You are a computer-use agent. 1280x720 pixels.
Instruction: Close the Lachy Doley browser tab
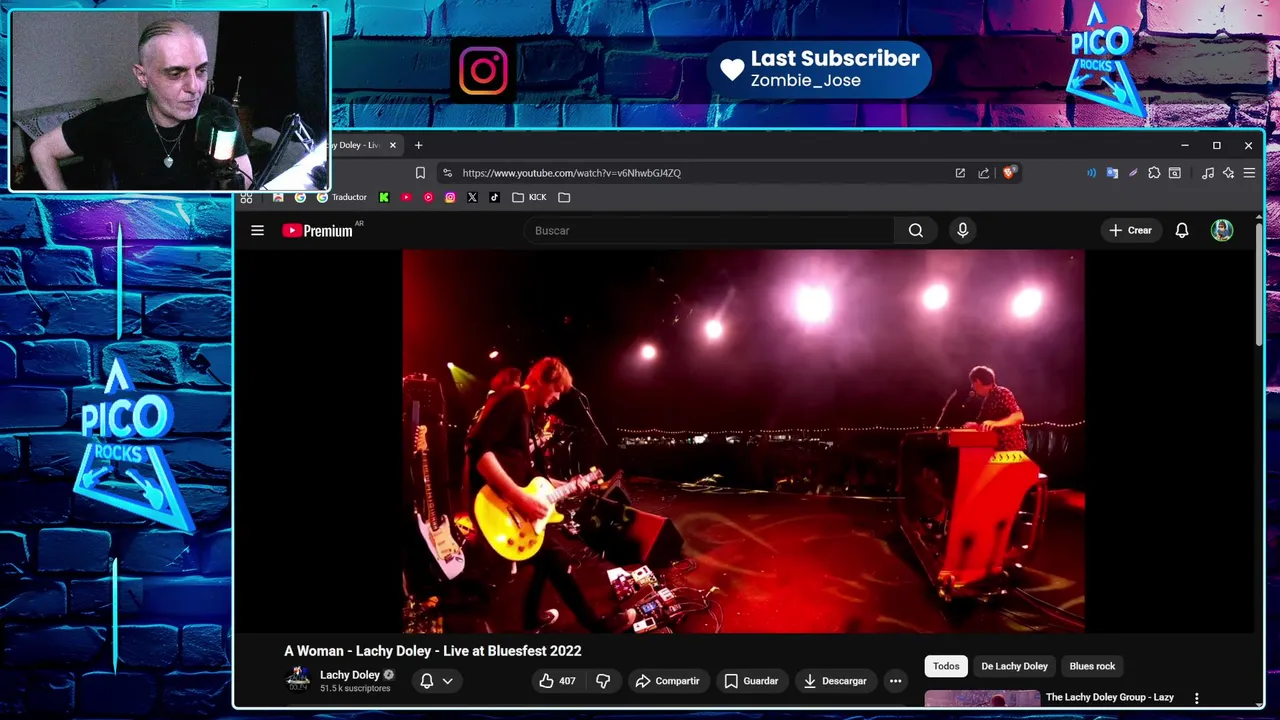pyautogui.click(x=393, y=145)
